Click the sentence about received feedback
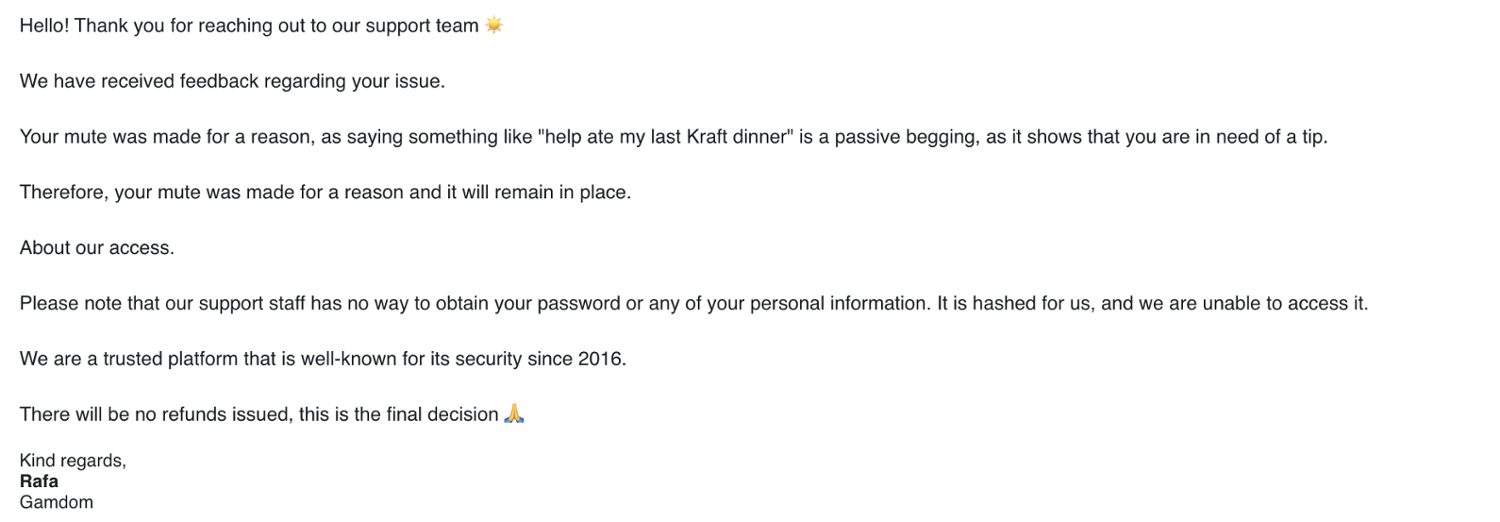The width and height of the screenshot is (1500, 522). click(232, 82)
